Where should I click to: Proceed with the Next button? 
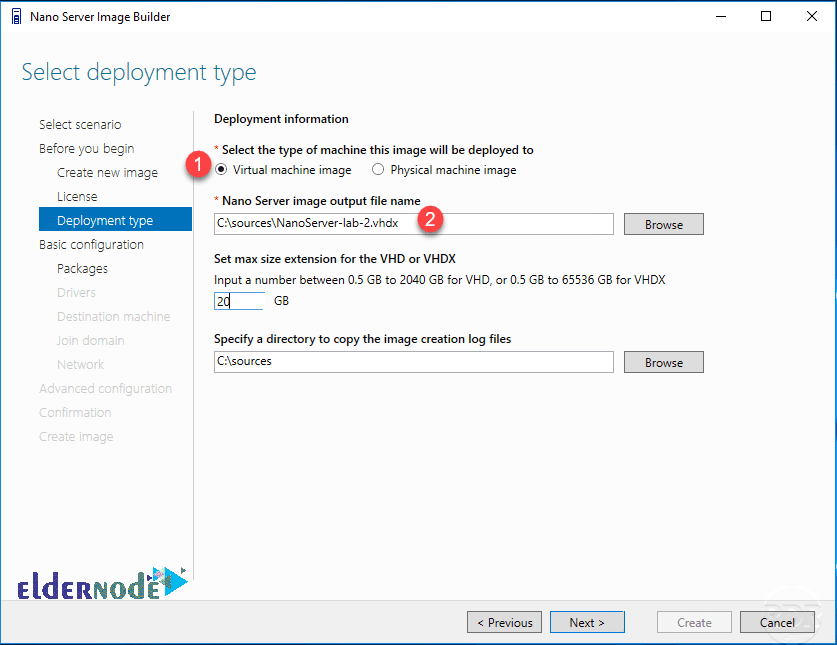(587, 623)
